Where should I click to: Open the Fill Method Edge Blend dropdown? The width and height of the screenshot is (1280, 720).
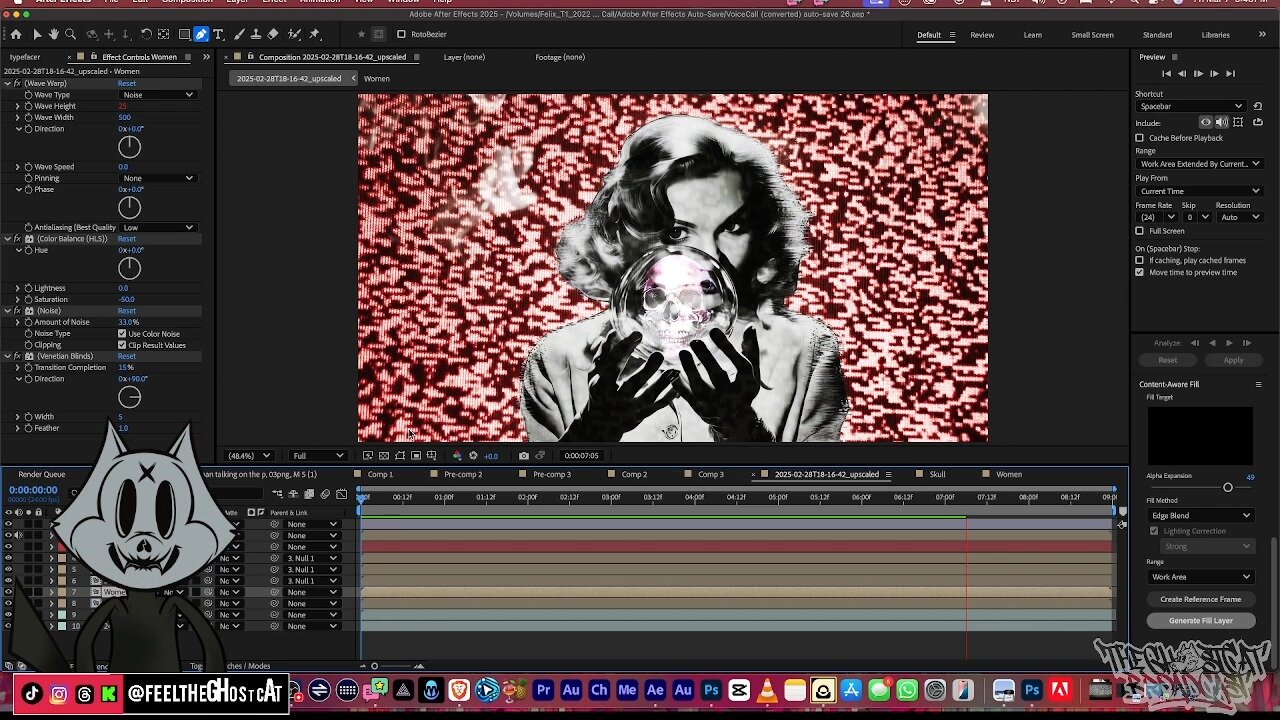(x=1200, y=516)
